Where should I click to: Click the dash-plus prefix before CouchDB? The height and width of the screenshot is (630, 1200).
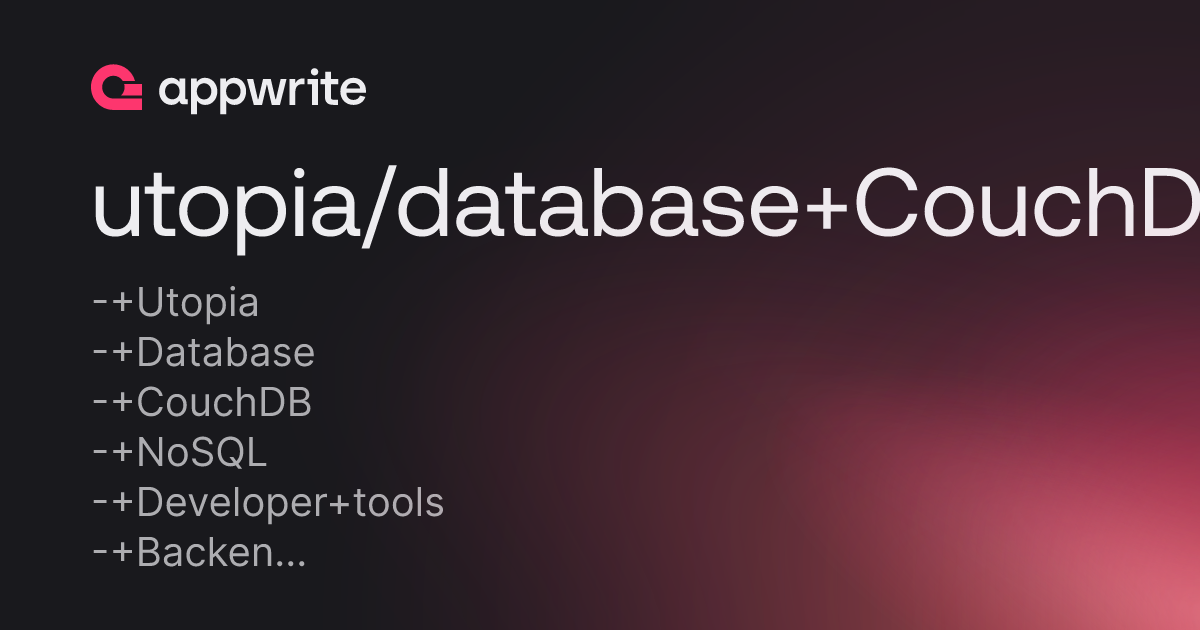(x=113, y=403)
